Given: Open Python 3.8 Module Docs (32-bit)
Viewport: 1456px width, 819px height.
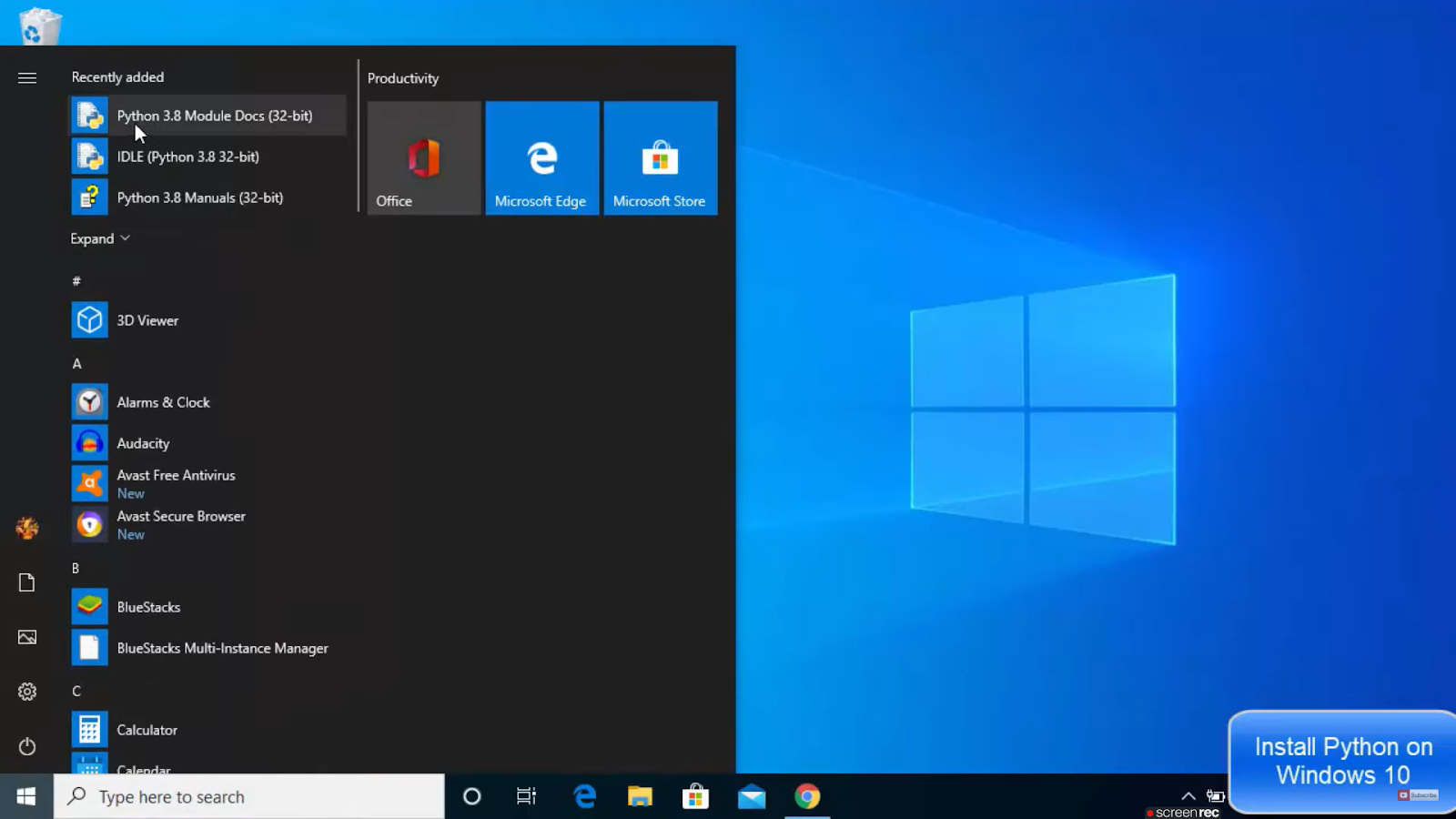Looking at the screenshot, I should (x=207, y=116).
